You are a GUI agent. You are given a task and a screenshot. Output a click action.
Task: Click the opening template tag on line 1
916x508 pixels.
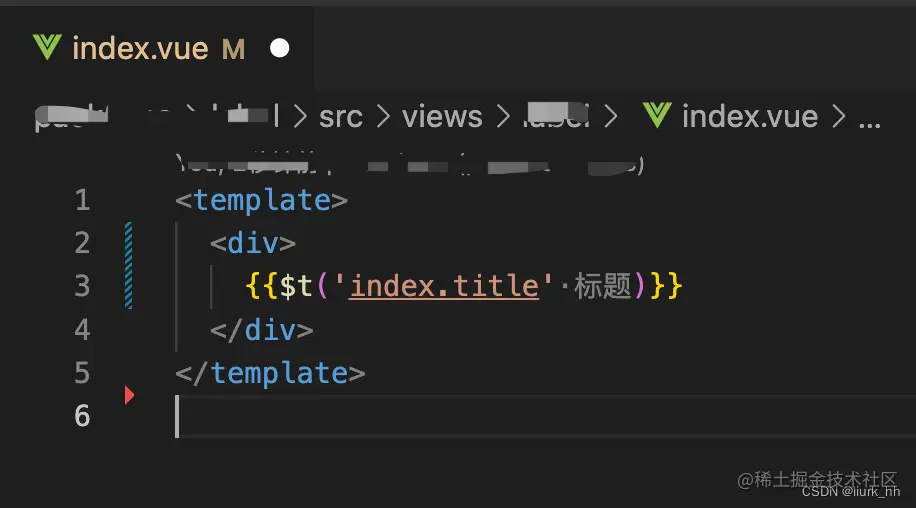pos(261,200)
